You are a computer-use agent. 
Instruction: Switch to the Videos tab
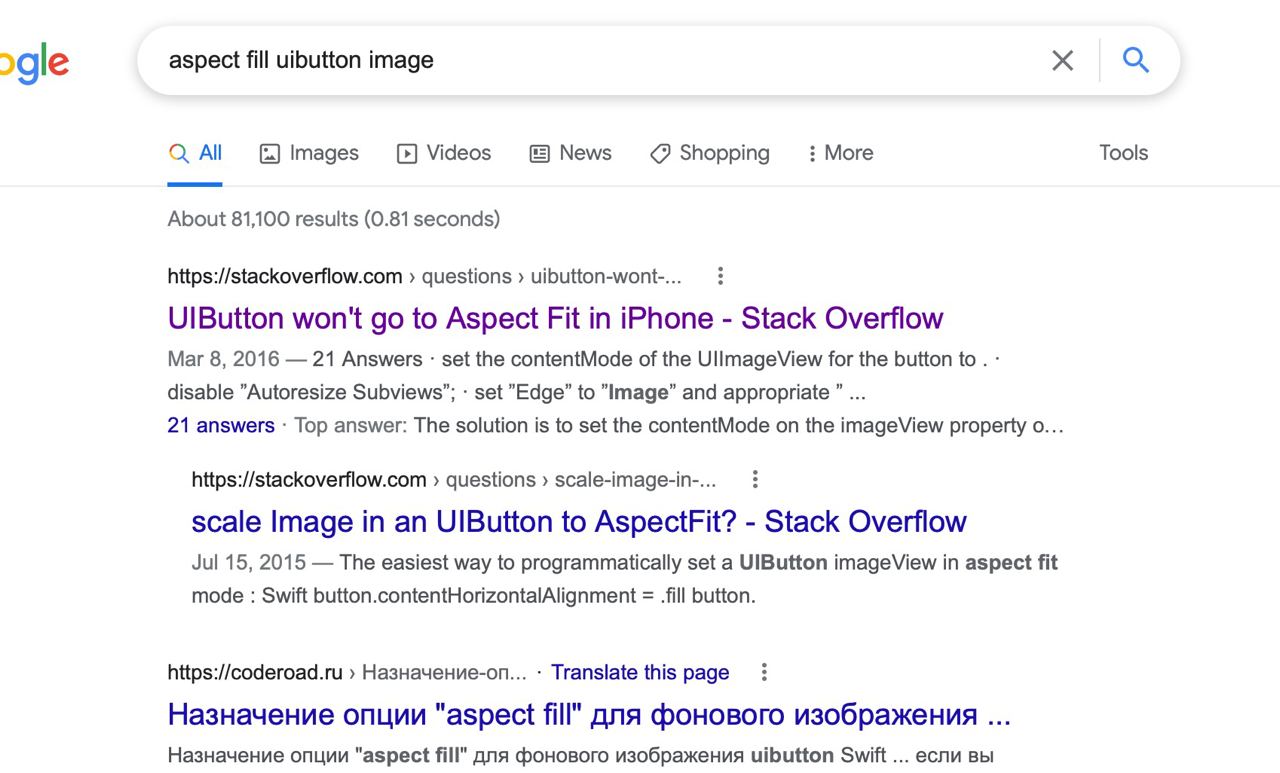click(444, 153)
